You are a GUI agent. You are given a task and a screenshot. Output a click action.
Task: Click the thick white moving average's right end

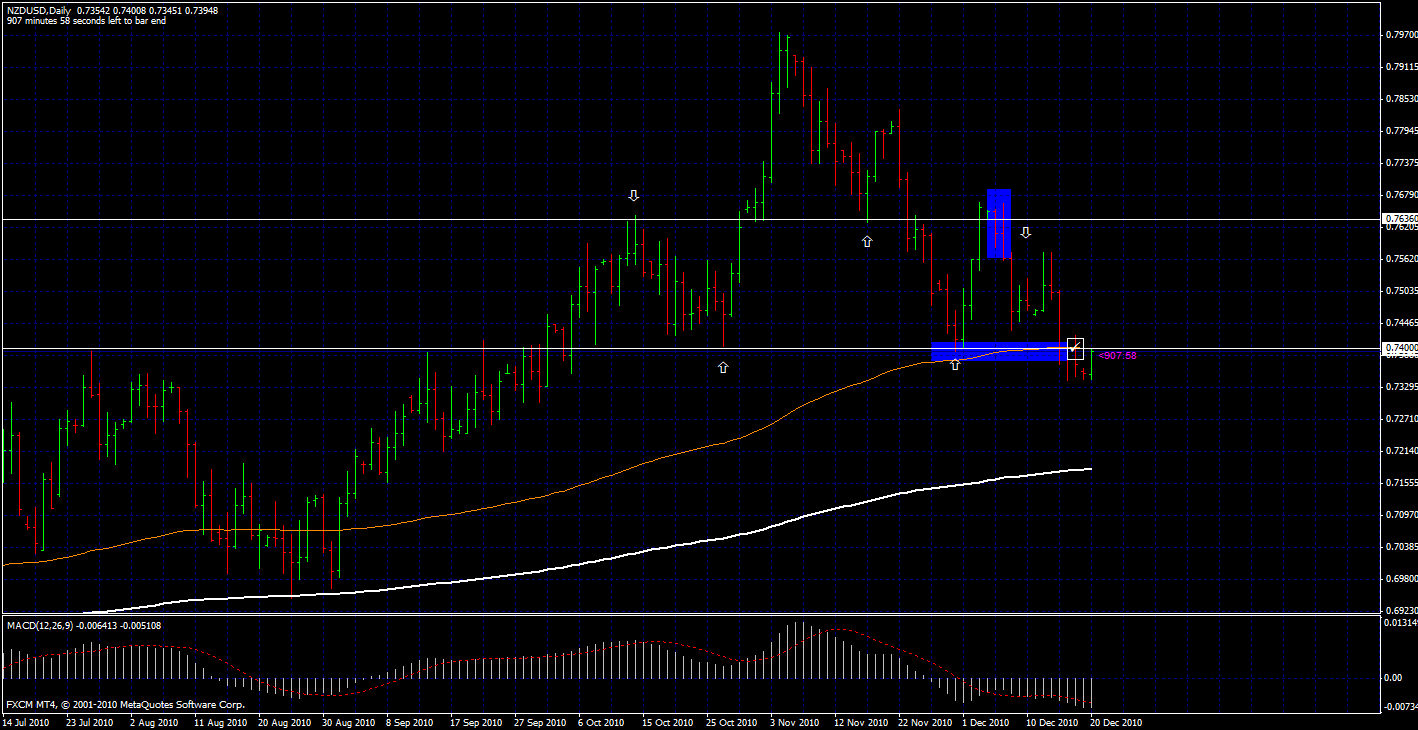[x=1088, y=469]
